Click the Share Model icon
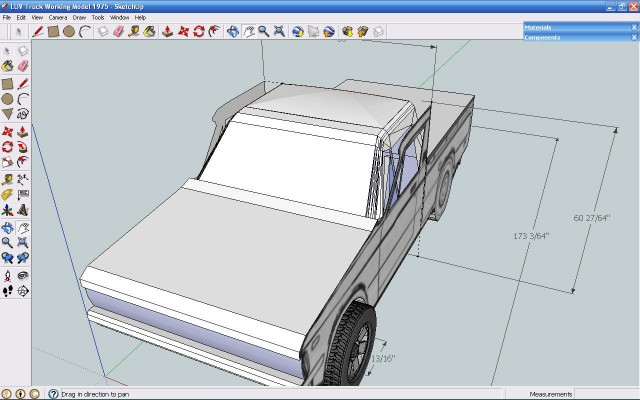The image size is (640, 400). click(363, 31)
